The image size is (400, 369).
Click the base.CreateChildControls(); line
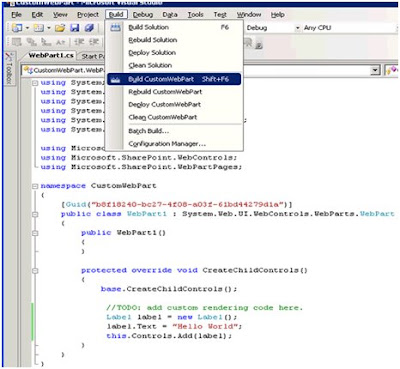(169, 289)
